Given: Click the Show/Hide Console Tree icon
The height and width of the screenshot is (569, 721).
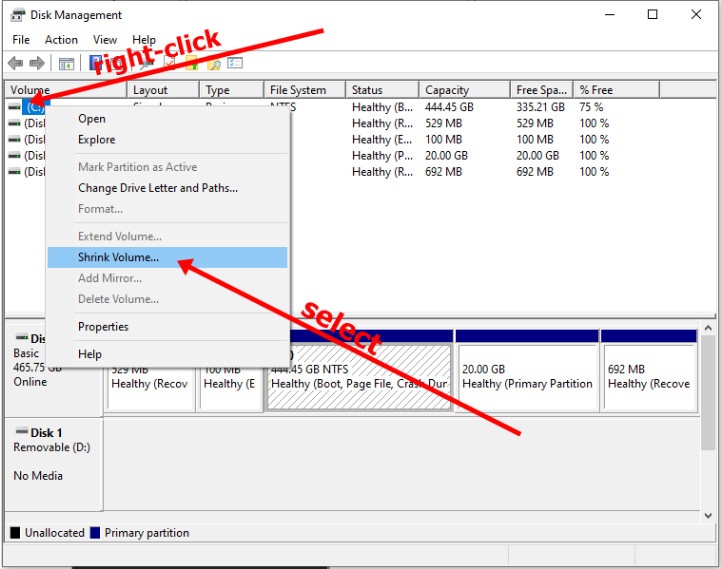Looking at the screenshot, I should point(67,63).
